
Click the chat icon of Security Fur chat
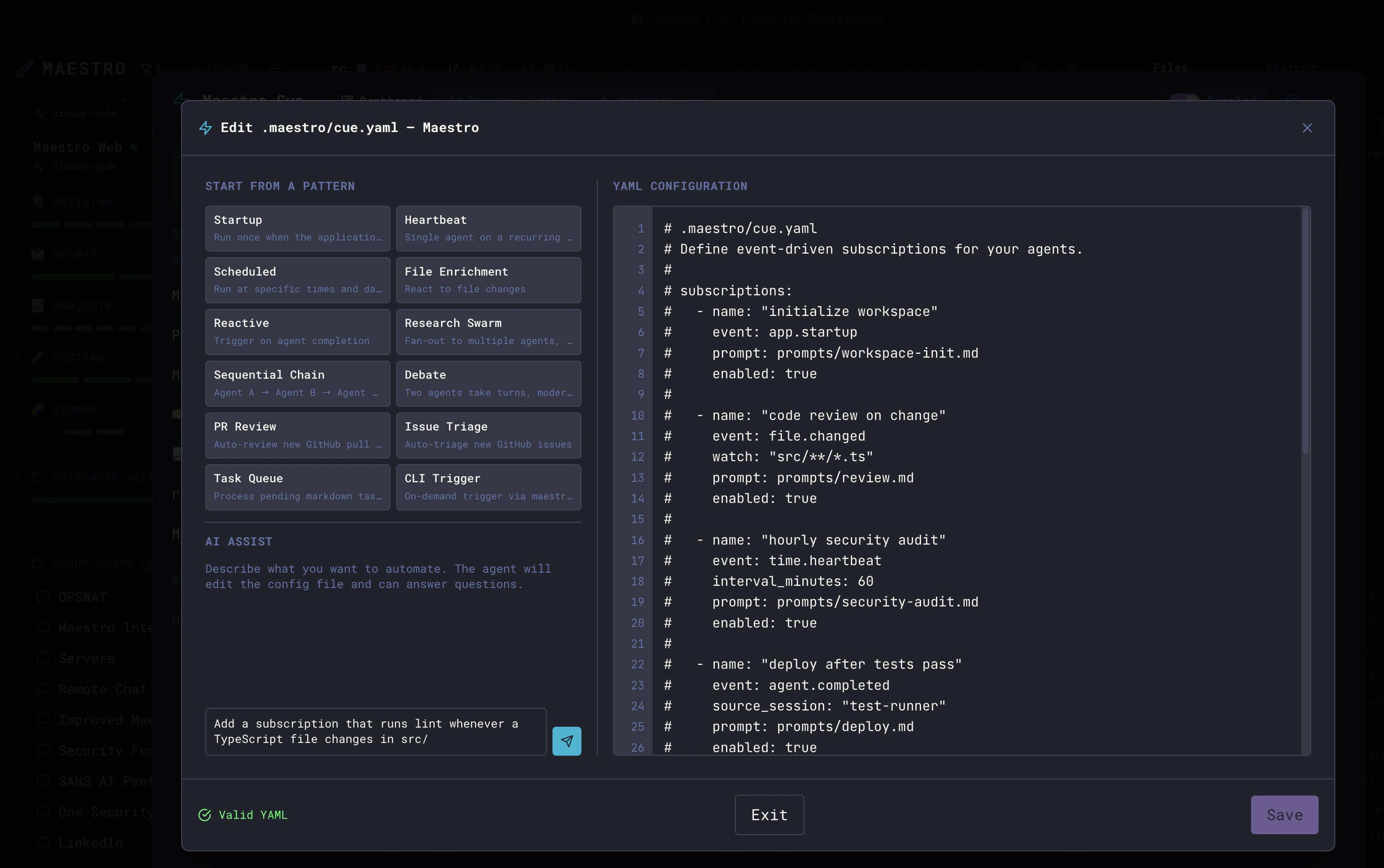pyautogui.click(x=43, y=750)
